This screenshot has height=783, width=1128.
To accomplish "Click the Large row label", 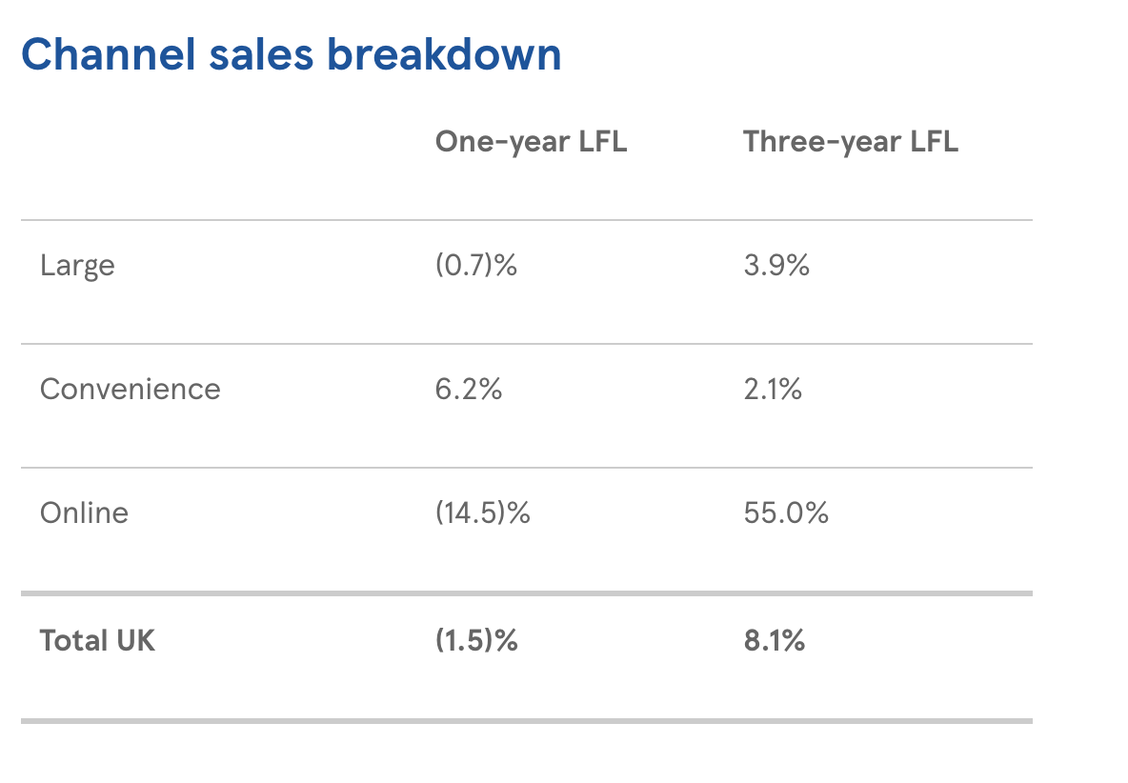I will pos(77,266).
